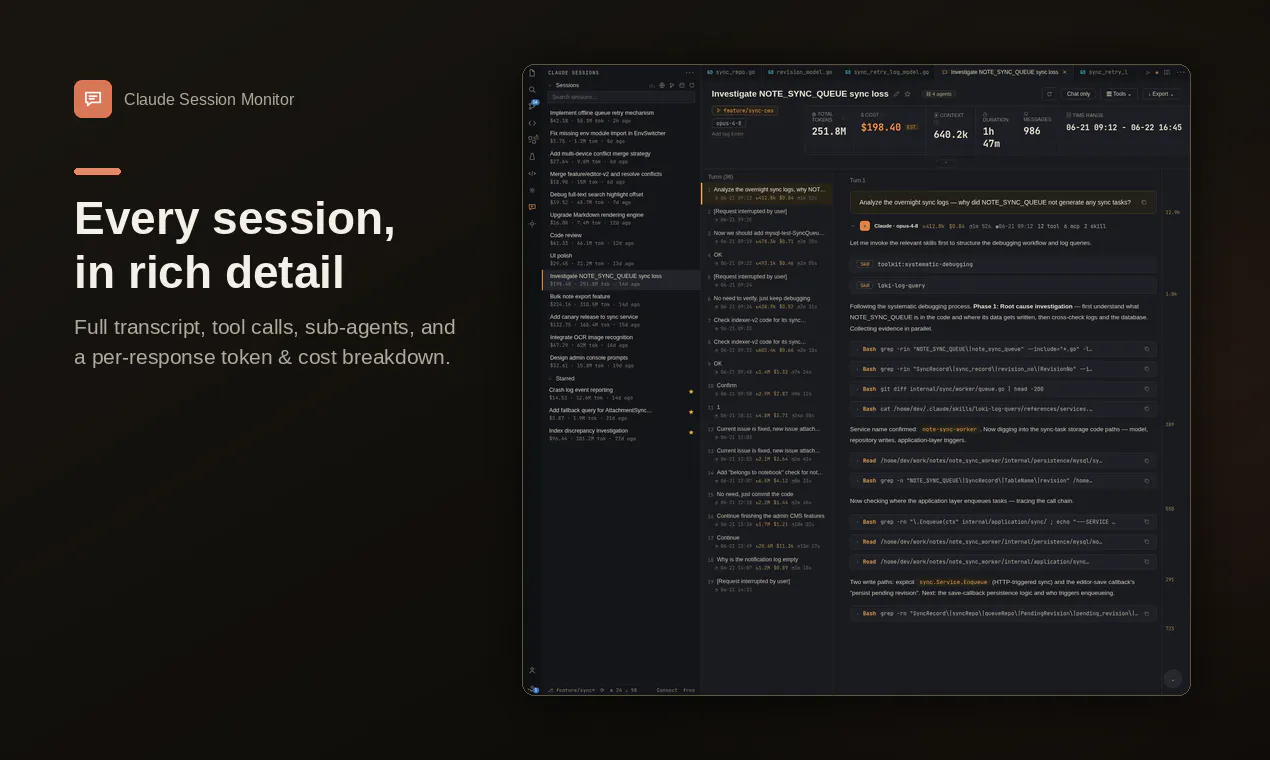Select turn 18 Why is the notification log empty

[x=767, y=563]
